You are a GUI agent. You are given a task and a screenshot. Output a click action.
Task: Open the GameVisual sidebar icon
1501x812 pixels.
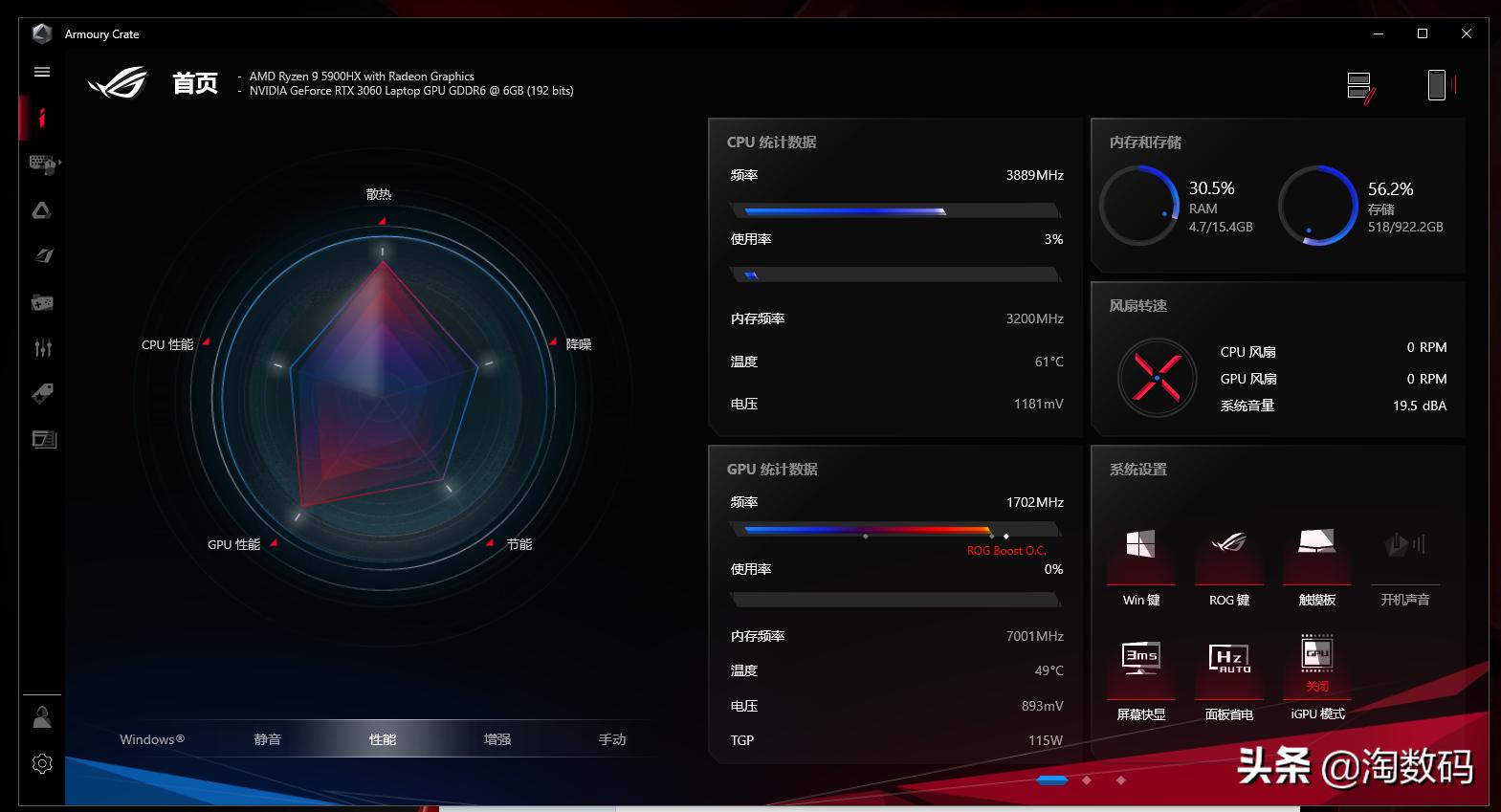42,255
